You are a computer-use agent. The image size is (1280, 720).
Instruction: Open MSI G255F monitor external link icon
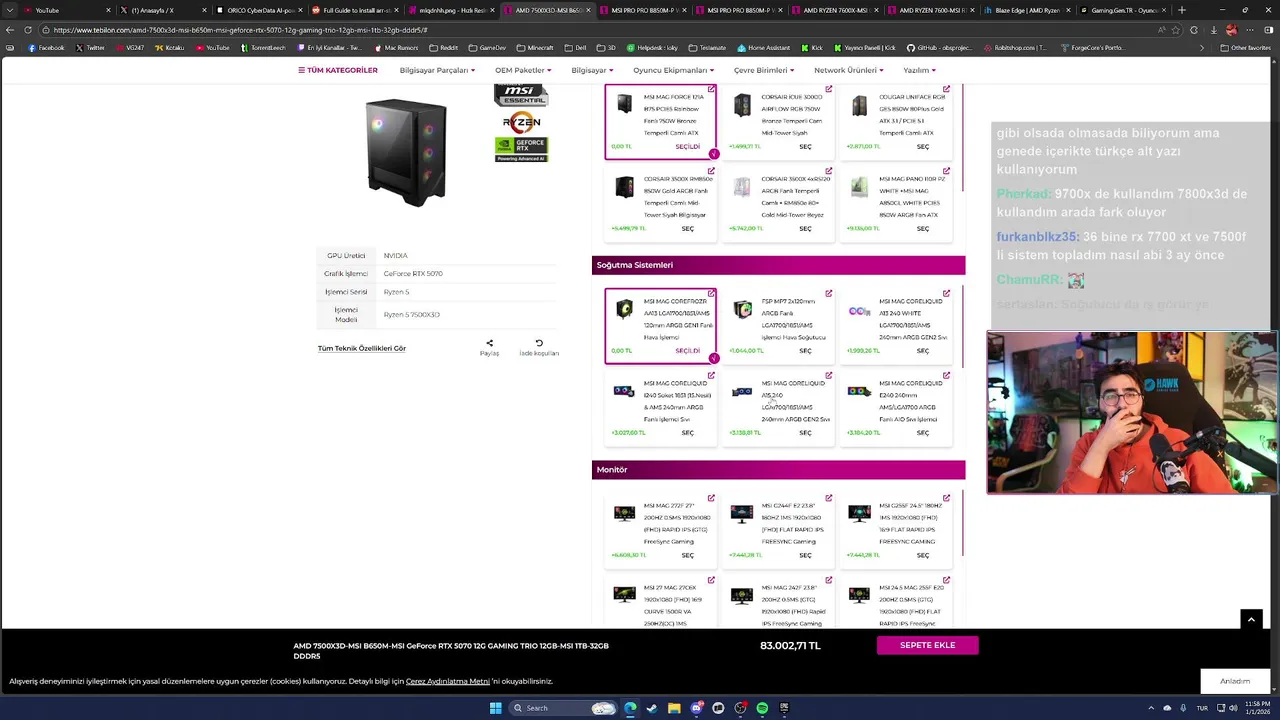click(x=946, y=498)
